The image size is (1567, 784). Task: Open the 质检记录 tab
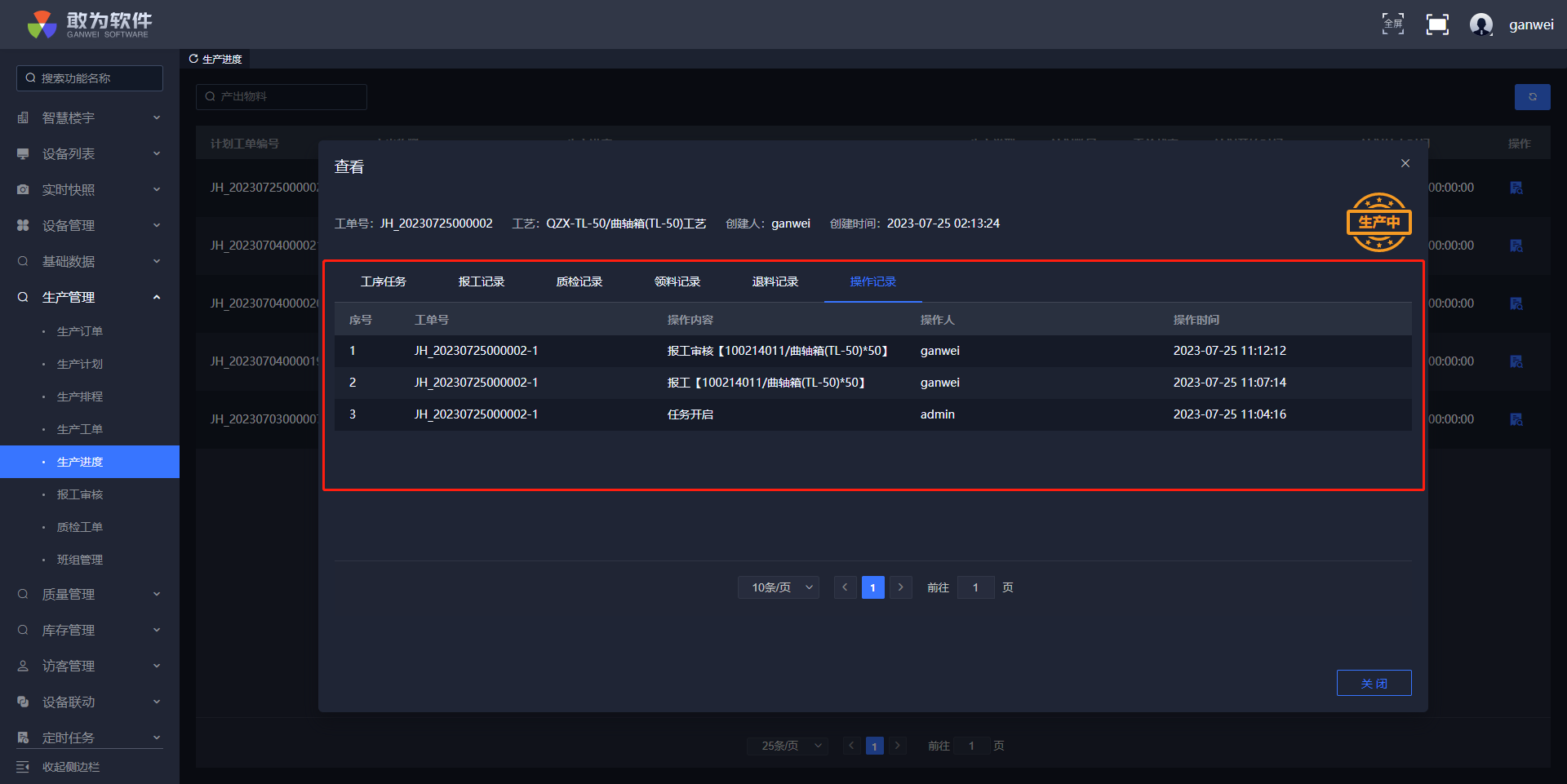tap(579, 281)
